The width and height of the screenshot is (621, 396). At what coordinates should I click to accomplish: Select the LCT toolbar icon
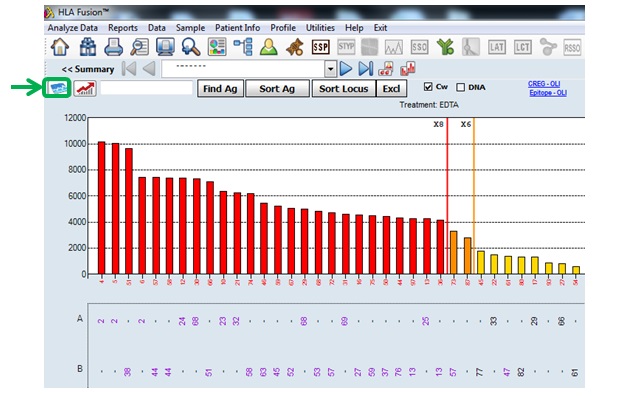point(522,47)
